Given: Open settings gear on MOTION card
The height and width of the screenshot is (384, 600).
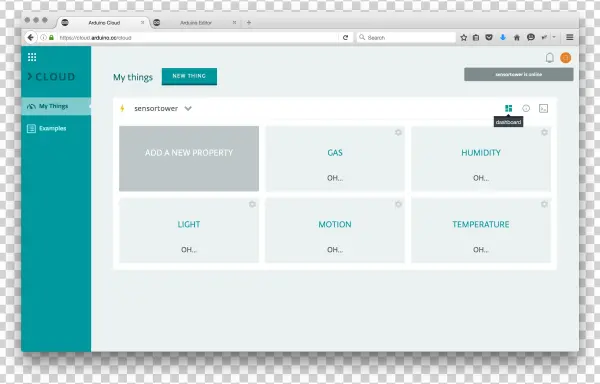Looking at the screenshot, I should click(x=398, y=204).
